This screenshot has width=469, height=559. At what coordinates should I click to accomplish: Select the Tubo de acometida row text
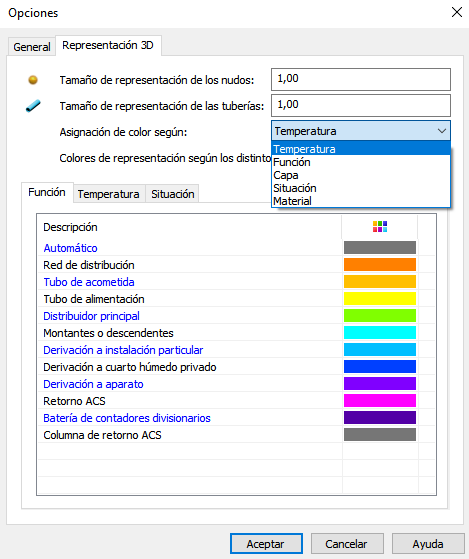tap(89, 282)
